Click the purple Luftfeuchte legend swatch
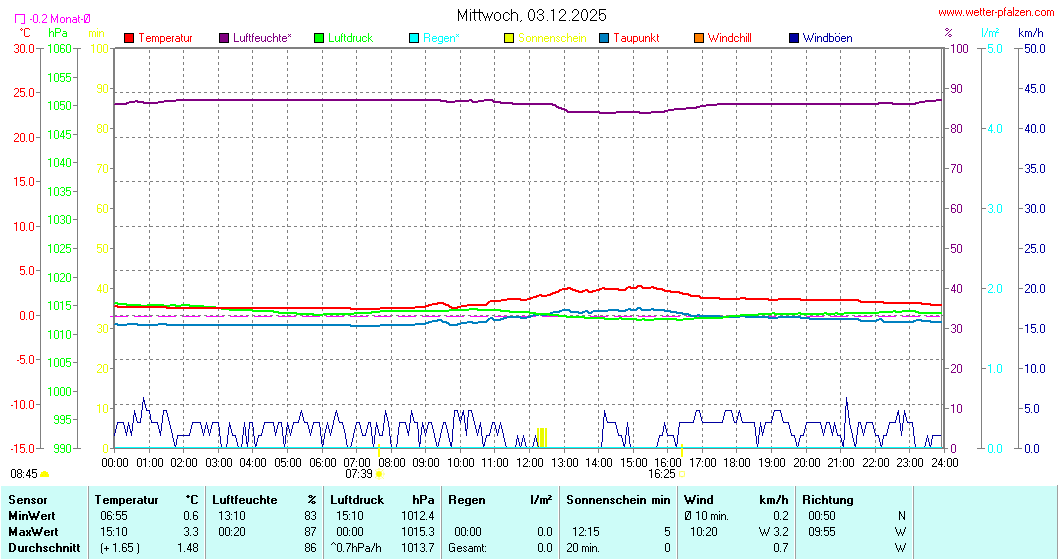The width and height of the screenshot is (1058, 559). (x=224, y=38)
